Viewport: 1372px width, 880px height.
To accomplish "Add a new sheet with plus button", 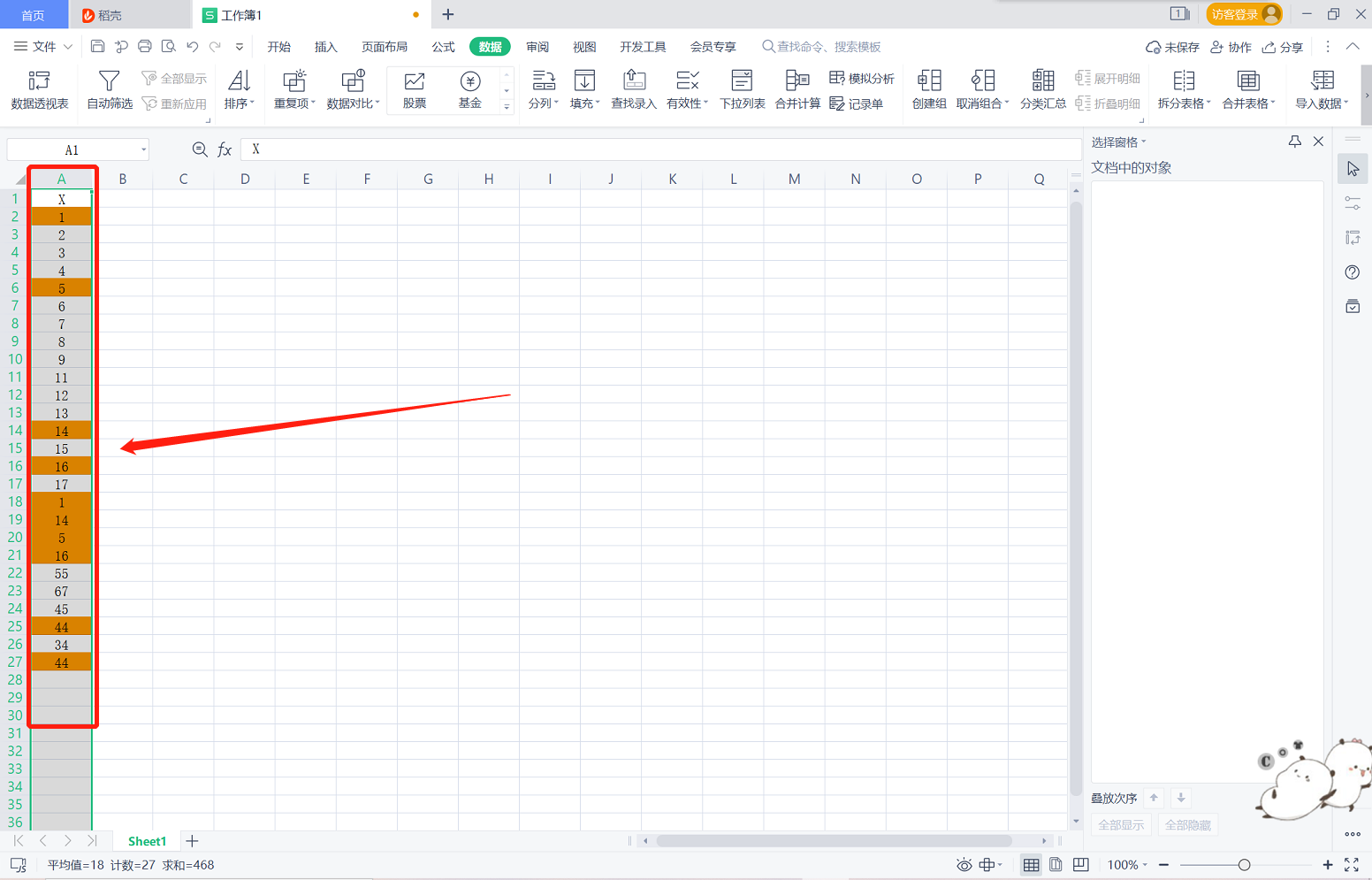I will (192, 841).
